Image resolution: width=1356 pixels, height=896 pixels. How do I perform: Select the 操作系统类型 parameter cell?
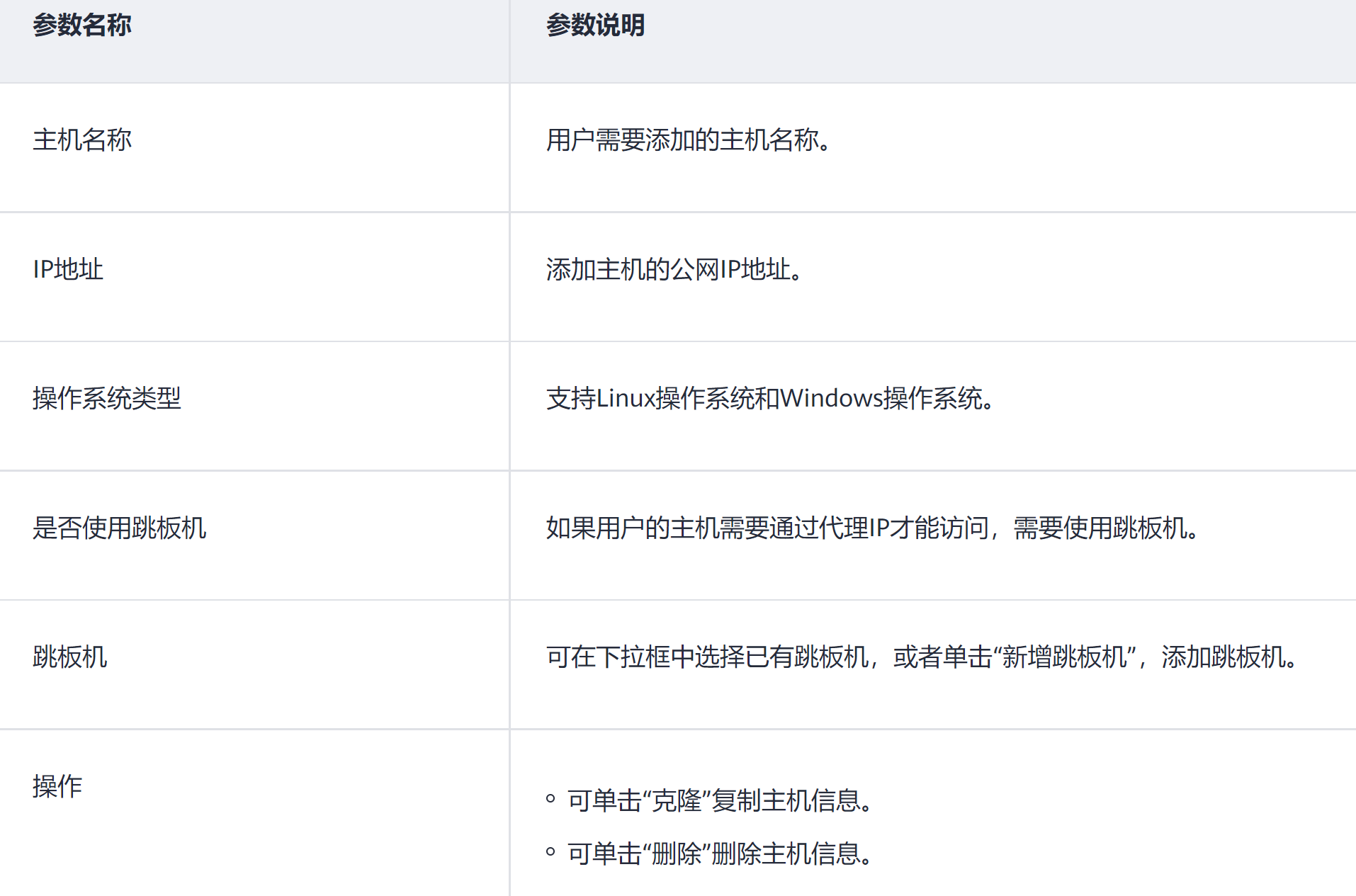pyautogui.click(x=107, y=399)
